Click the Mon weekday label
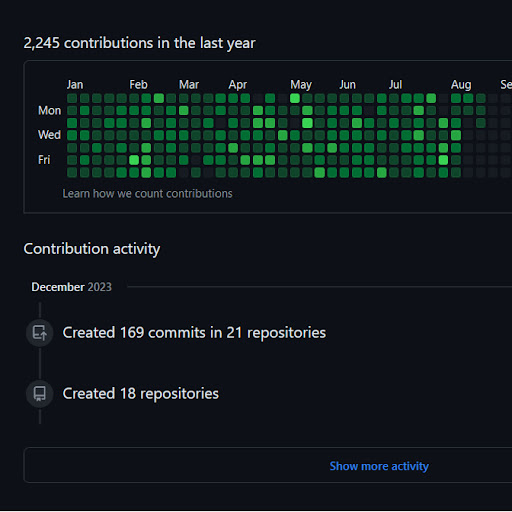 point(49,111)
